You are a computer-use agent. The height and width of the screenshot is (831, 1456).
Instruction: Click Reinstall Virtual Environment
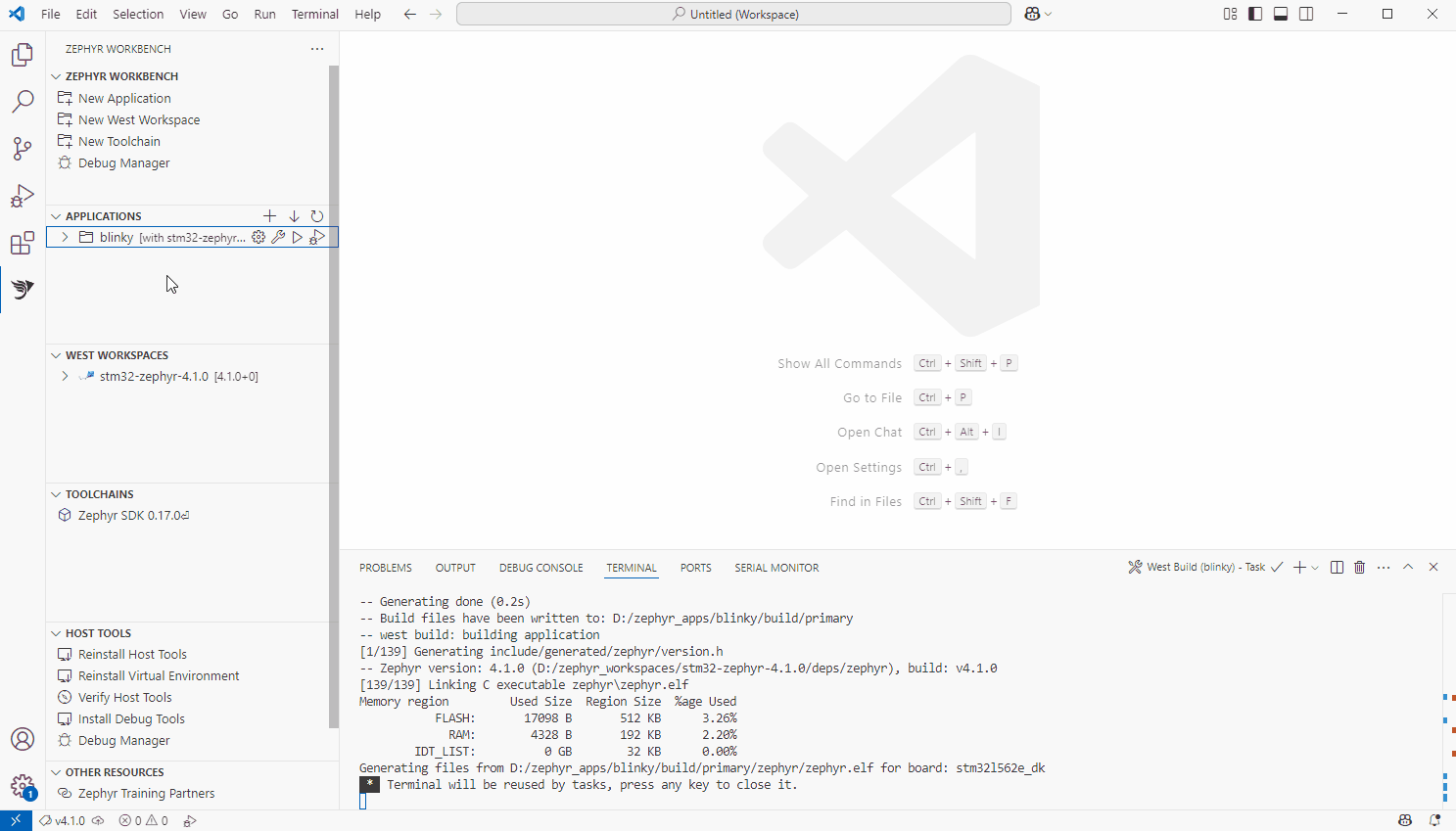(158, 675)
